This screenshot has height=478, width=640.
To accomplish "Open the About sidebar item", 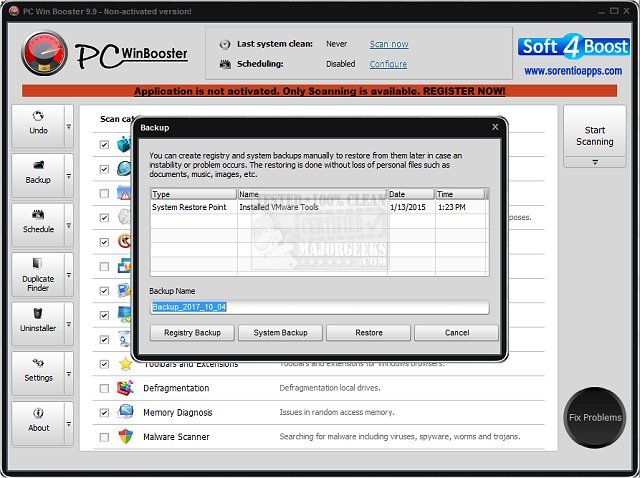I will tap(38, 423).
